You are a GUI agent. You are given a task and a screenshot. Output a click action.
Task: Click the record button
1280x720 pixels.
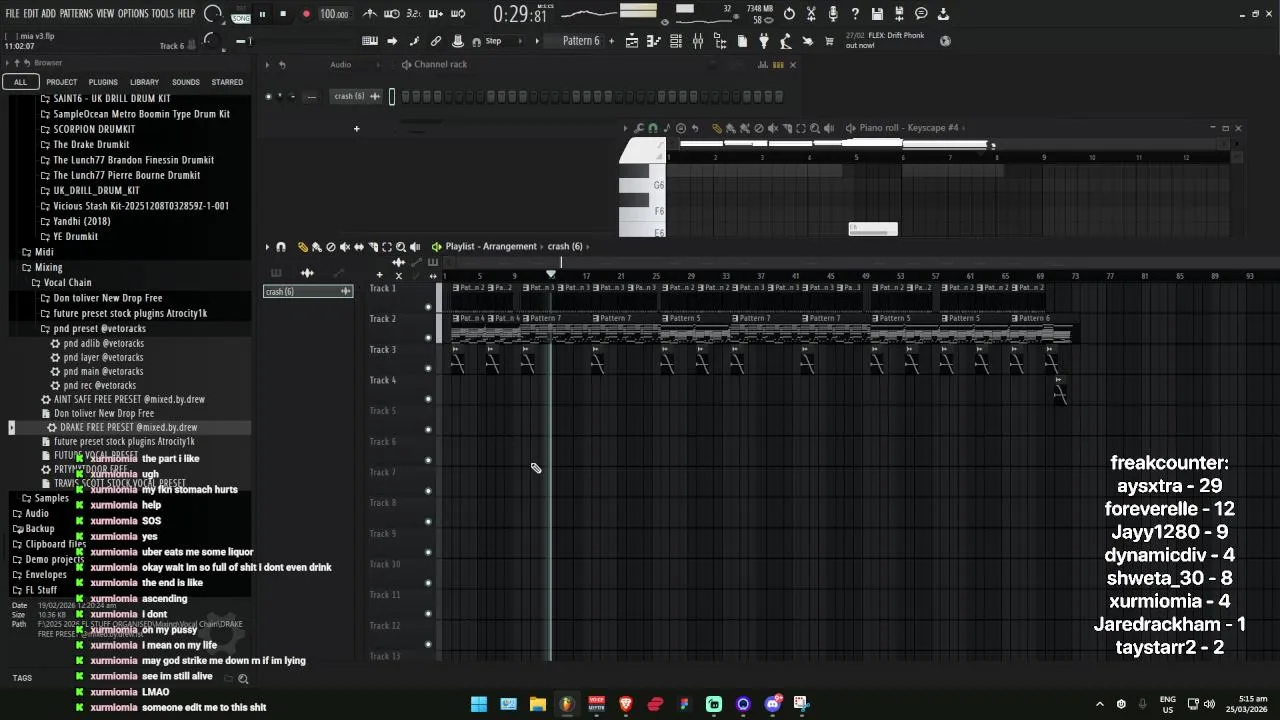click(306, 14)
